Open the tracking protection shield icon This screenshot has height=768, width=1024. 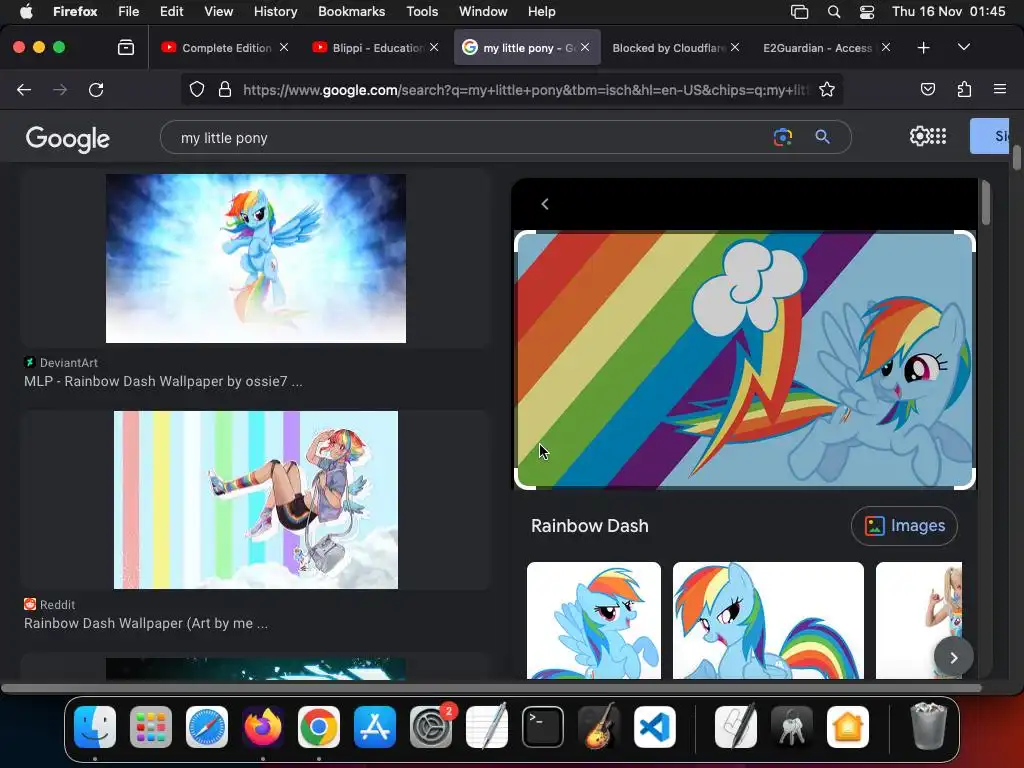197,89
